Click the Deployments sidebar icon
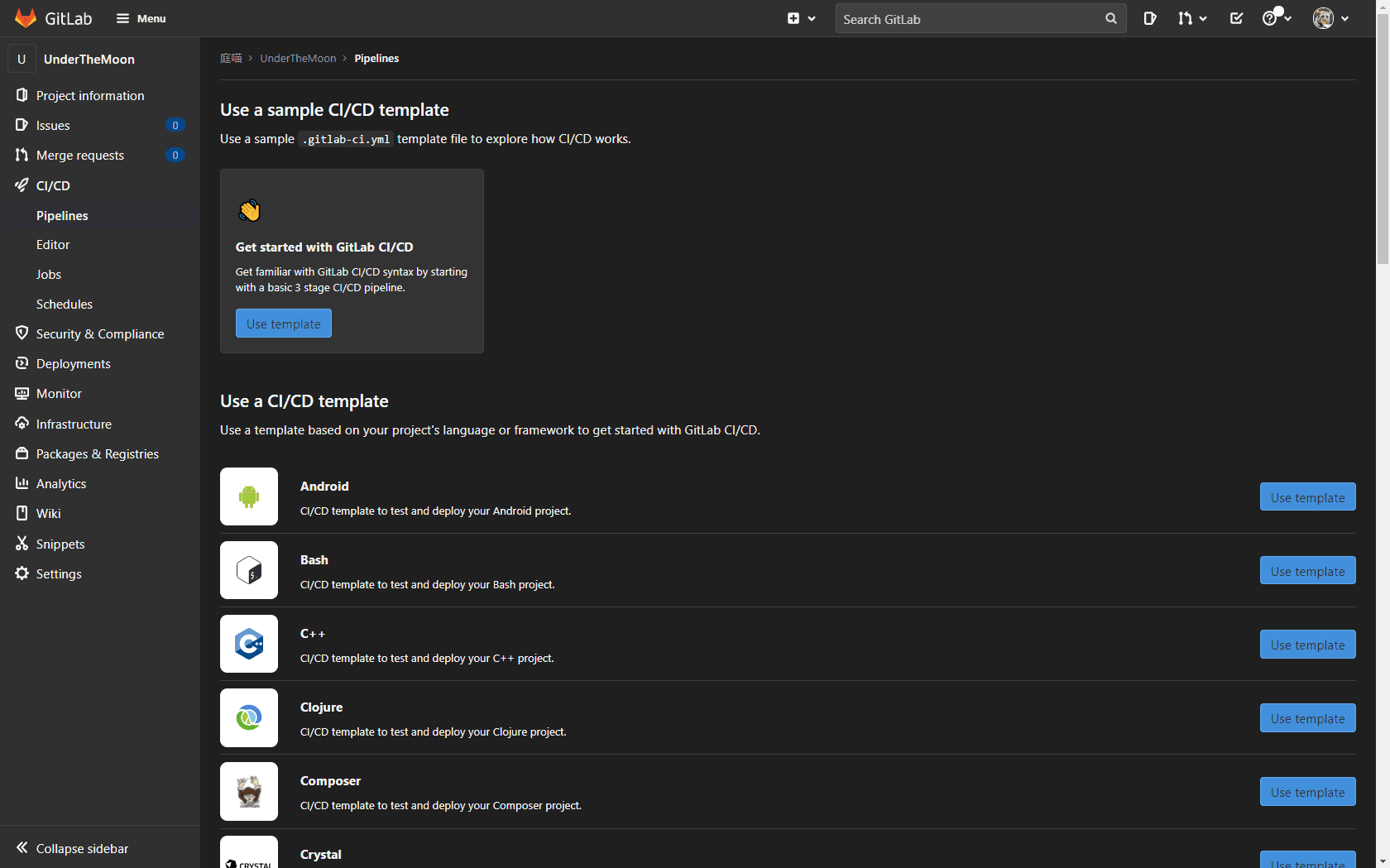1390x868 pixels. tap(22, 363)
